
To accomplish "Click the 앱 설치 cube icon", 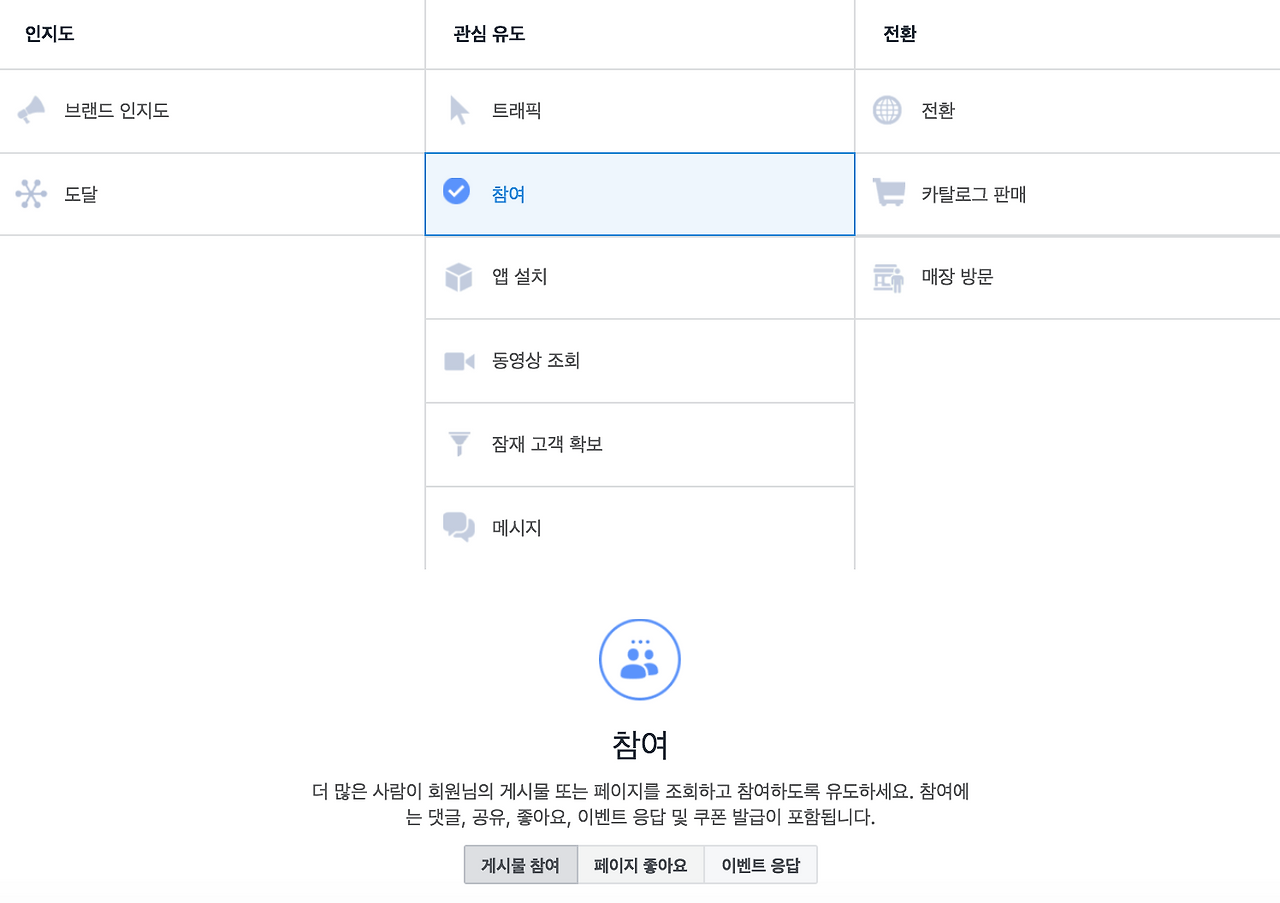I will (459, 277).
